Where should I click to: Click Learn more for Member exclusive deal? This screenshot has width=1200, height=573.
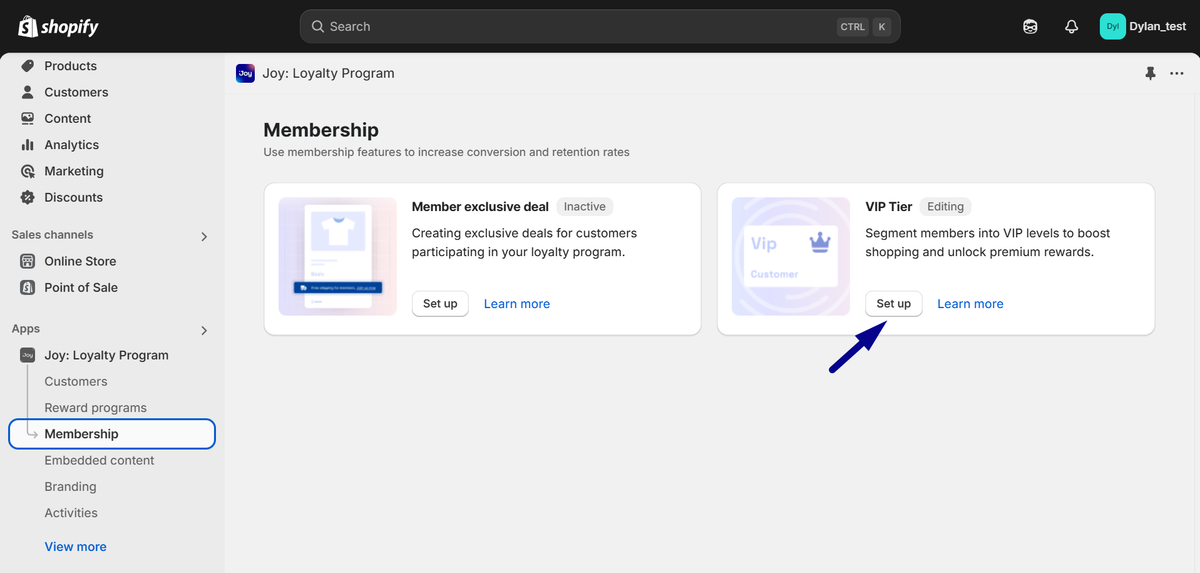(x=516, y=304)
